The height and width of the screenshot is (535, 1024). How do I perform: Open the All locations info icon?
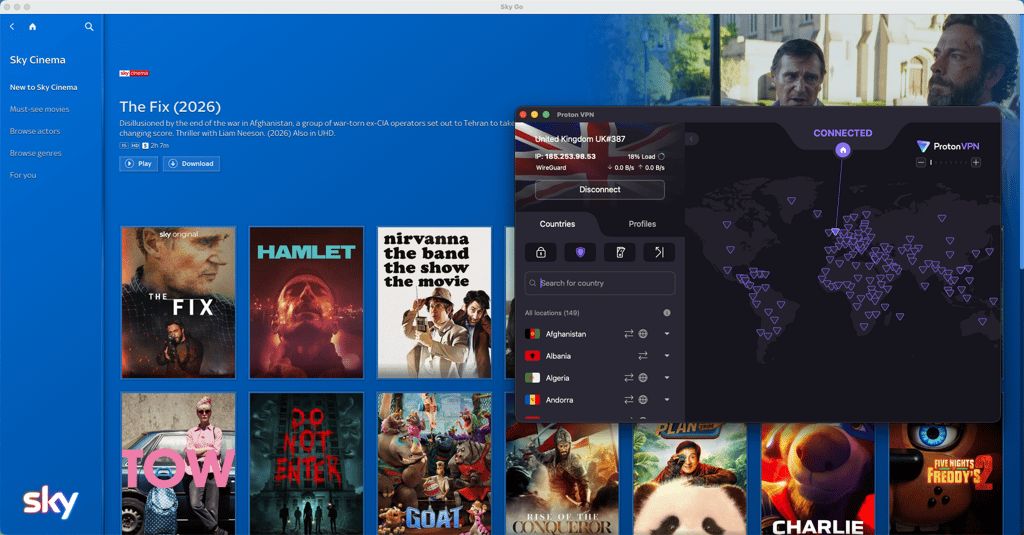click(667, 313)
